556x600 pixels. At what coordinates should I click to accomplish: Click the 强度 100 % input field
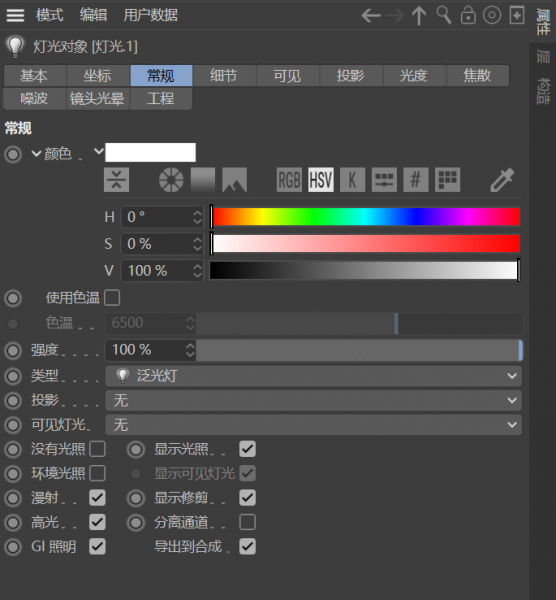tap(150, 350)
